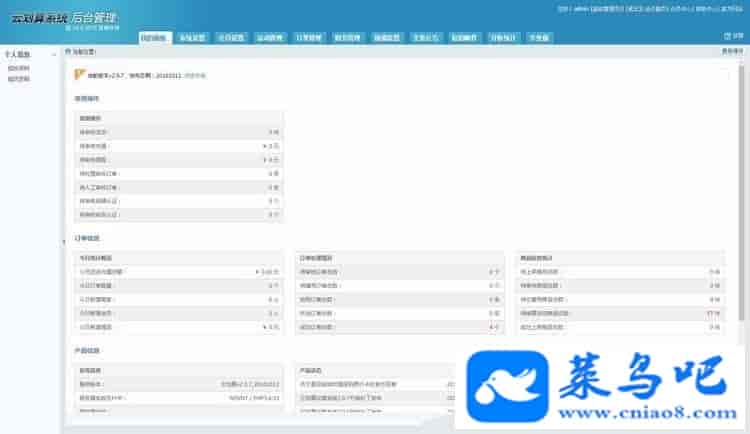The width and height of the screenshot is (750, 434).
Task: Click the vertical scrollbar of the main panel
Action: click(x=741, y=192)
